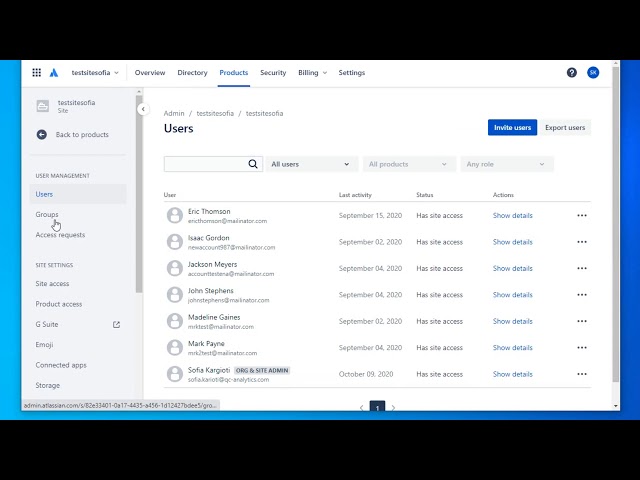Click Sofia Kargioti's avatar icon
Screen dimensions: 640x480
point(175,374)
